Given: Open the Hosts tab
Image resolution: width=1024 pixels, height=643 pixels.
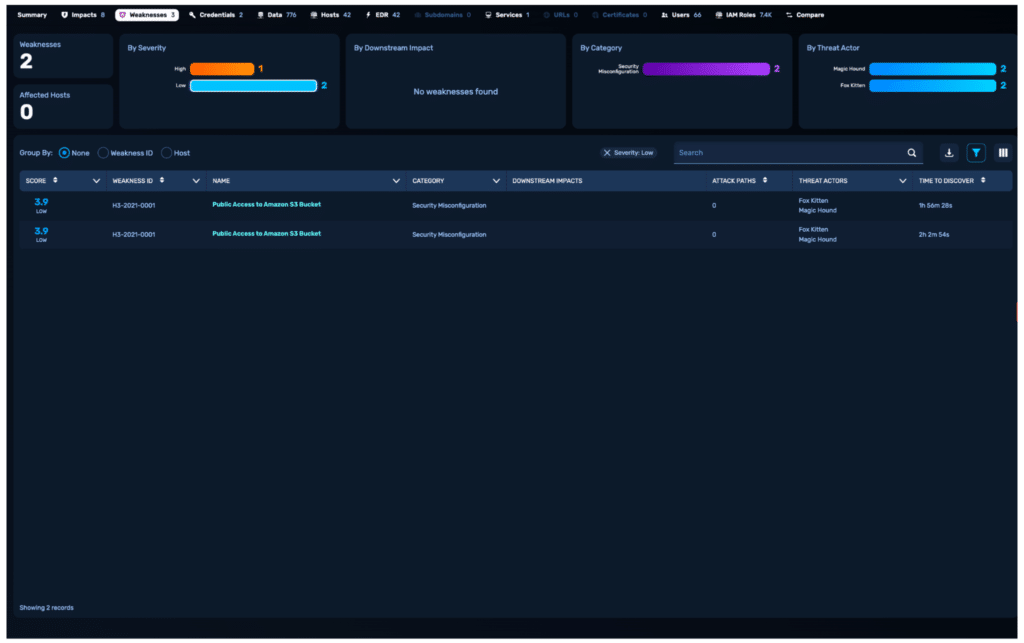Looking at the screenshot, I should (x=330, y=15).
